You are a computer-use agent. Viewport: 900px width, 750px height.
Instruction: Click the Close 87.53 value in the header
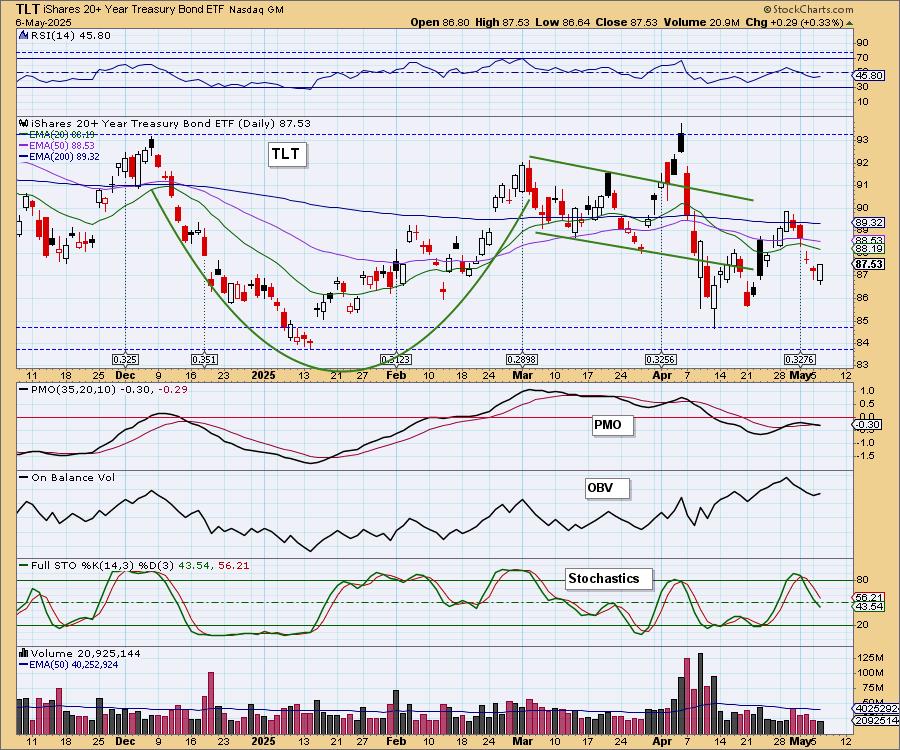625,22
